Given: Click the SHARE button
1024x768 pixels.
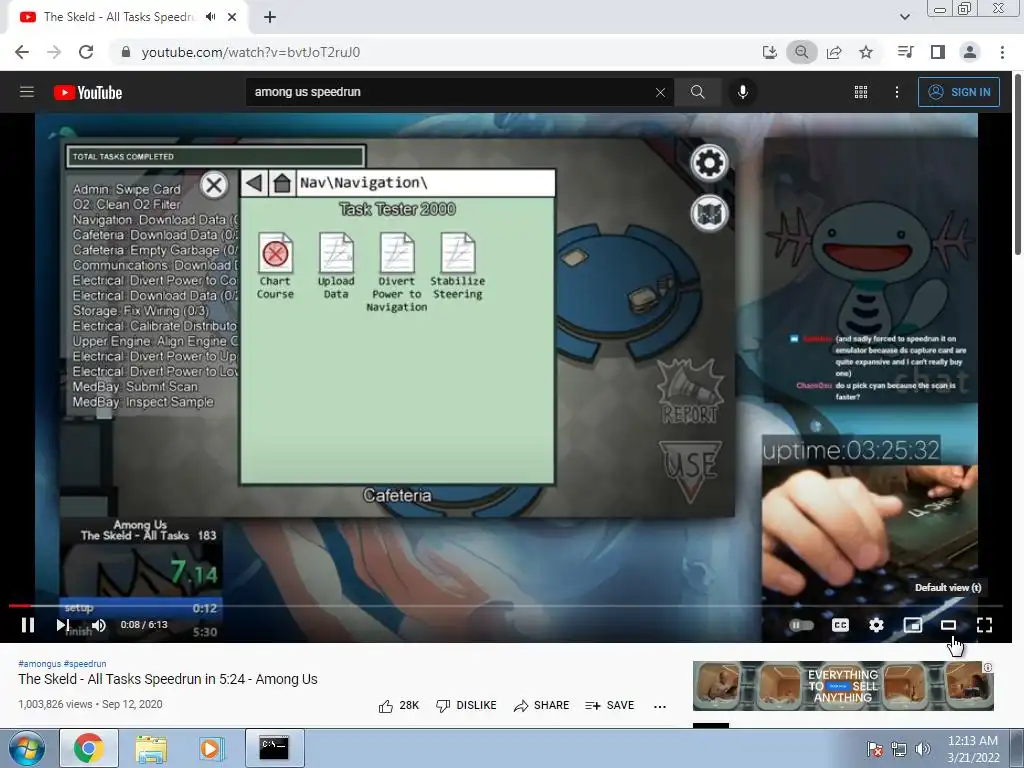Looking at the screenshot, I should pos(541,705).
